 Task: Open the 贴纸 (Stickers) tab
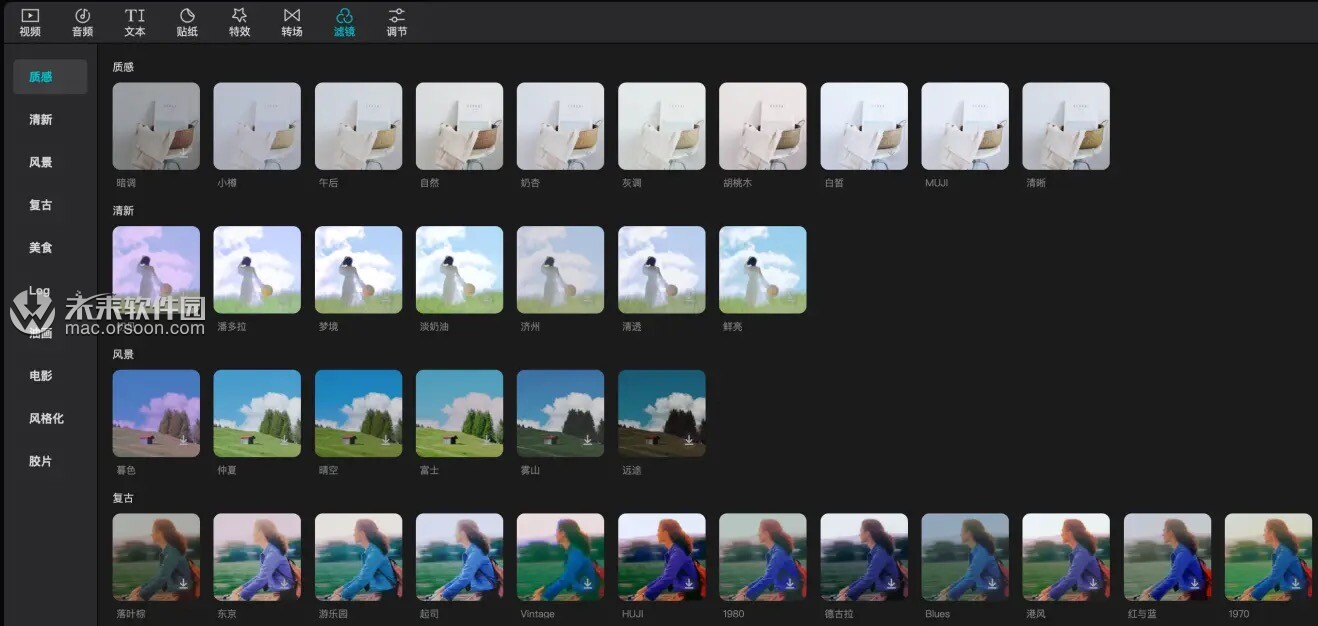click(x=187, y=22)
